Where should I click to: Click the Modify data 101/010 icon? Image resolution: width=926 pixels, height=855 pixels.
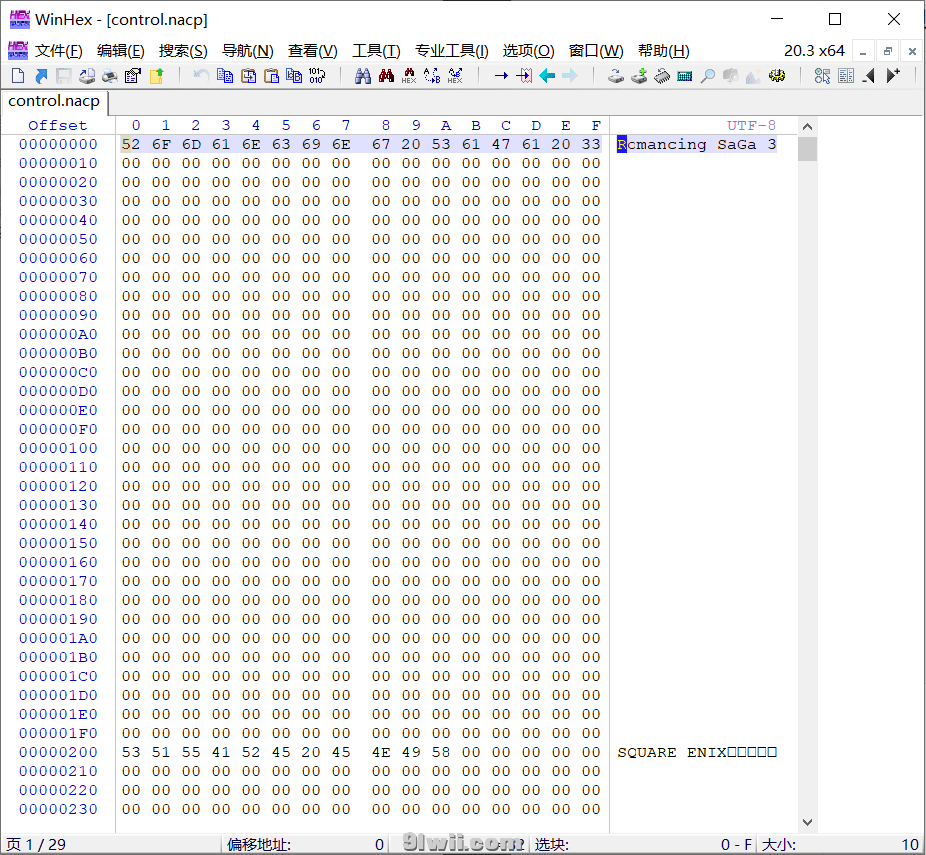(x=317, y=76)
